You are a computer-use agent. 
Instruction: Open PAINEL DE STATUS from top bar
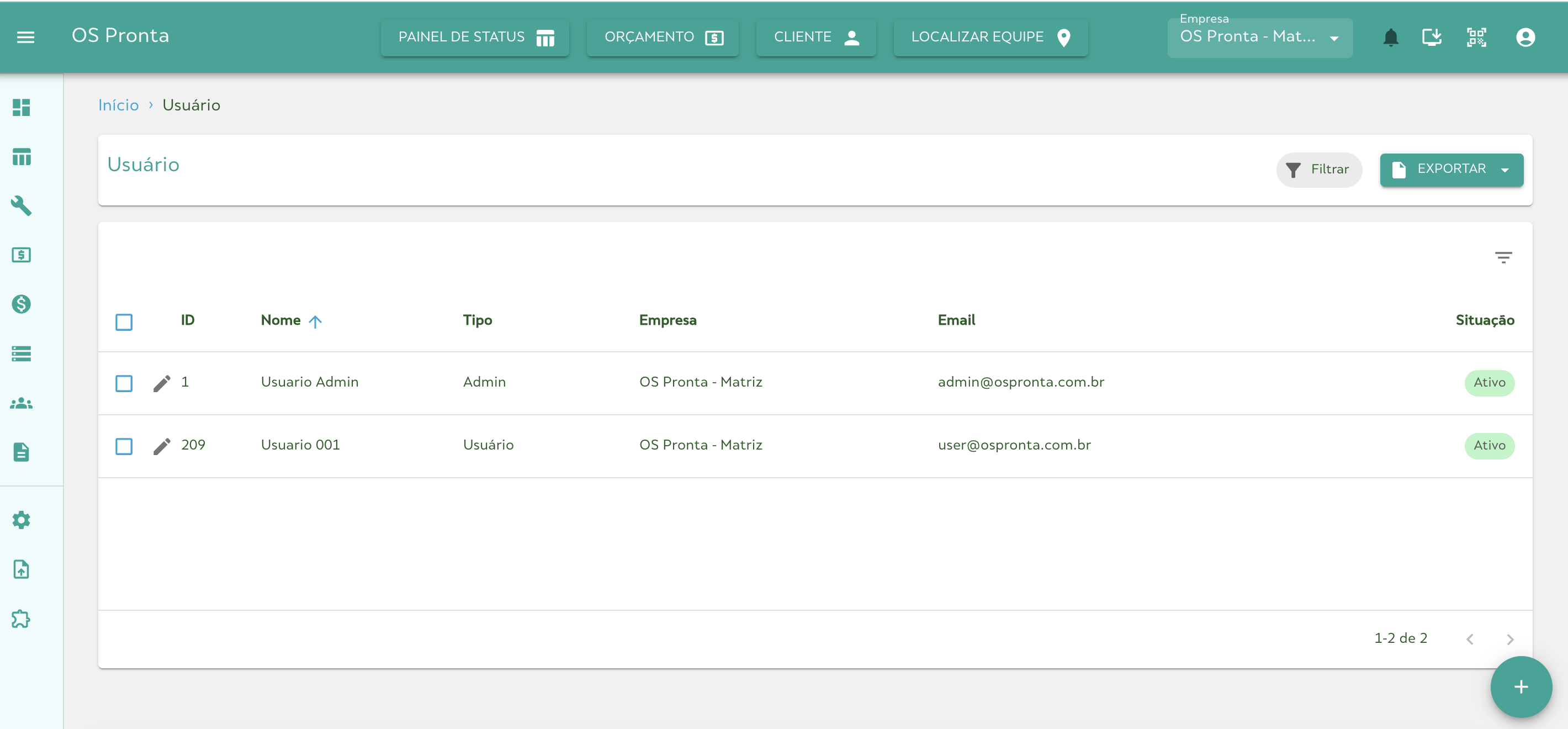(x=475, y=37)
